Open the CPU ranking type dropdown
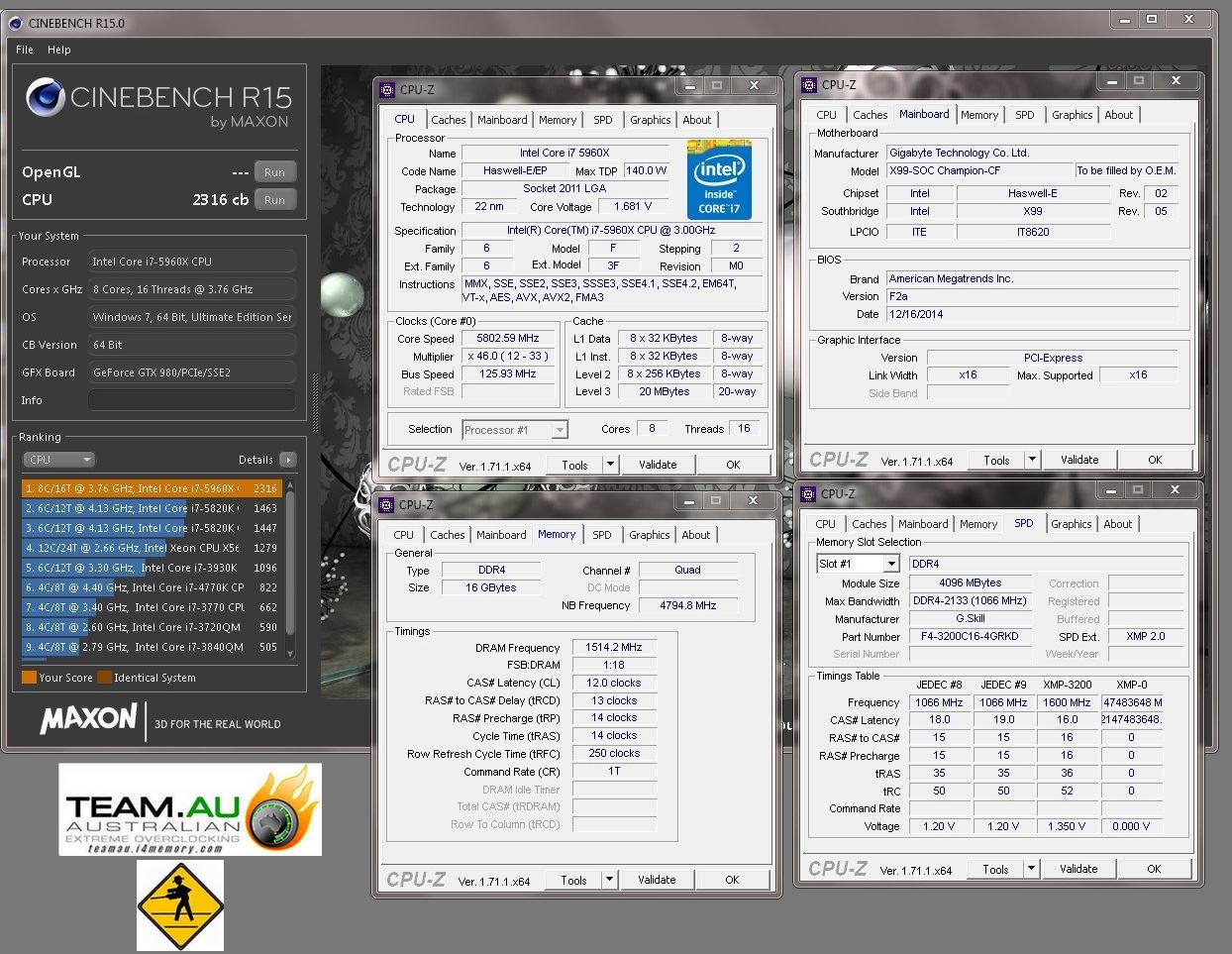 tap(59, 460)
